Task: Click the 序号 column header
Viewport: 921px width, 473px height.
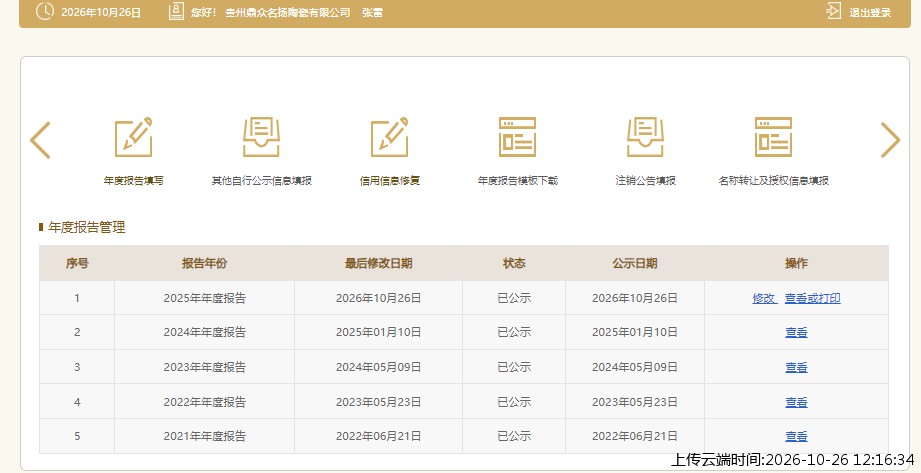Action: pyautogui.click(x=77, y=263)
